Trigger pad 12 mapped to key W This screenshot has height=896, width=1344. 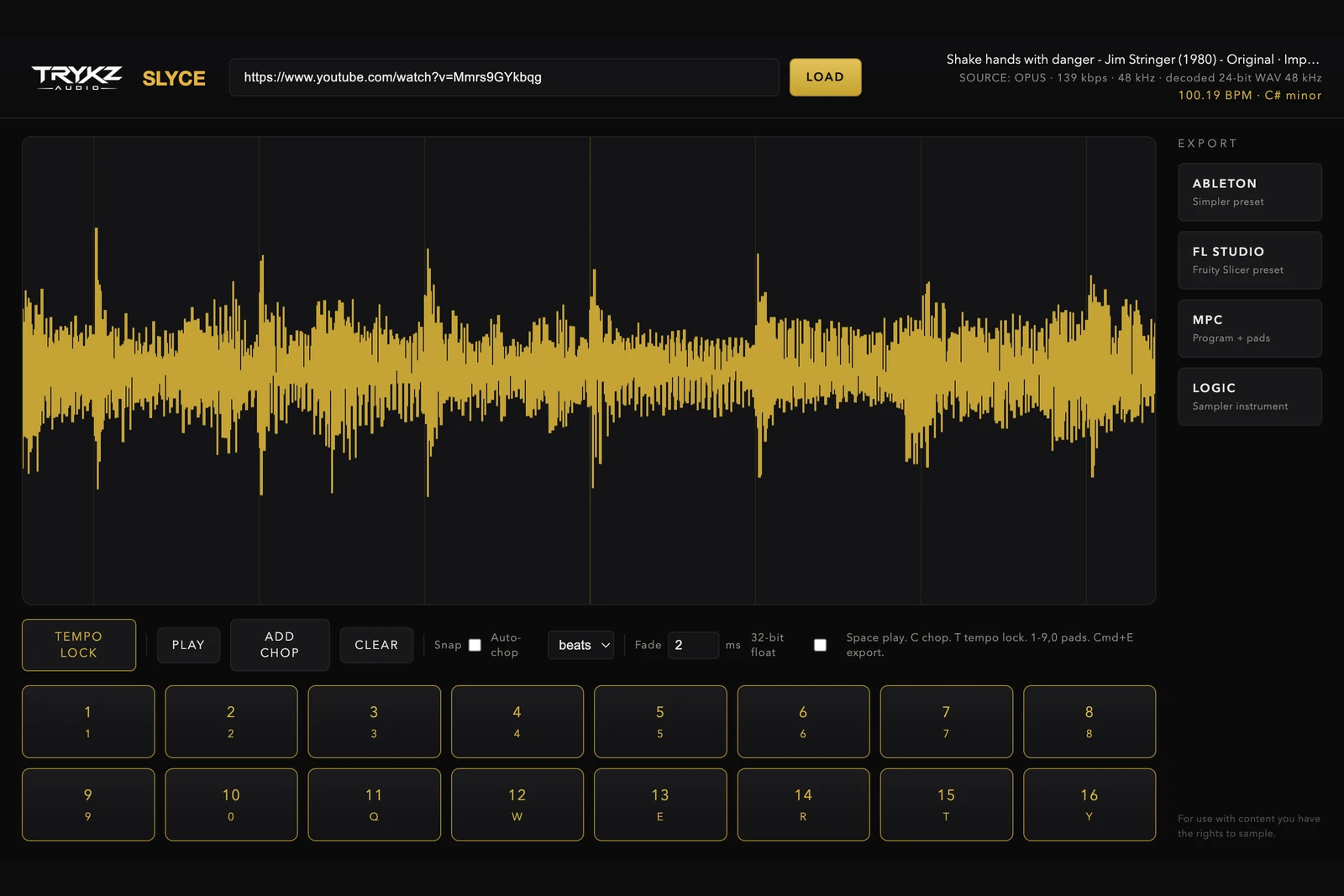(517, 804)
